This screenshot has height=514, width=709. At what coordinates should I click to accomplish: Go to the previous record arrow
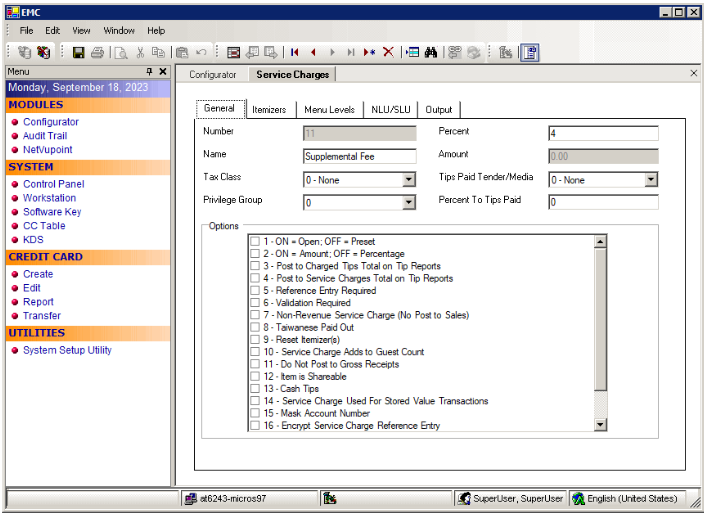[x=313, y=52]
